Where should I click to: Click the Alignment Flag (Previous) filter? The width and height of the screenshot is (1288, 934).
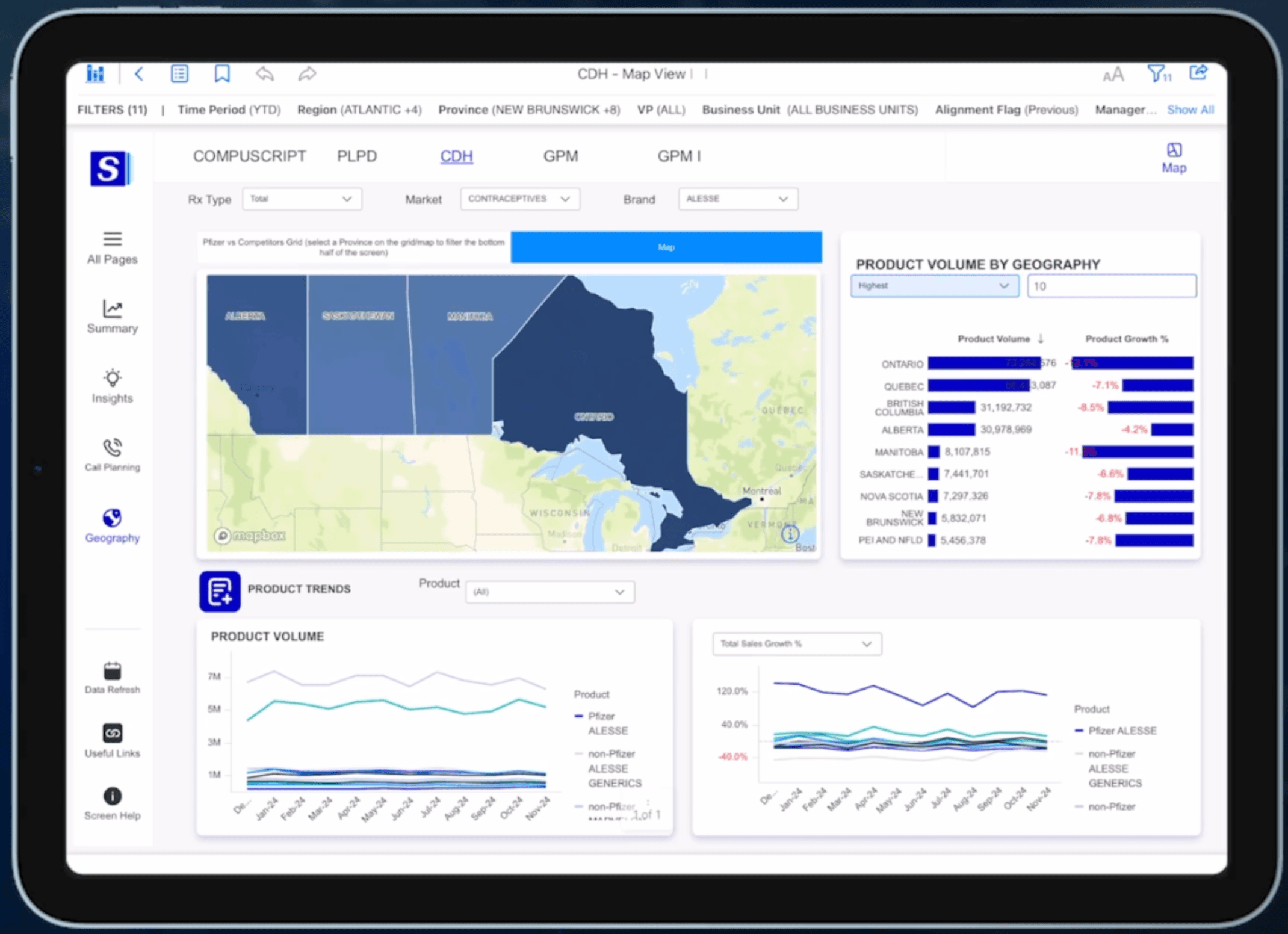pyautogui.click(x=1006, y=110)
